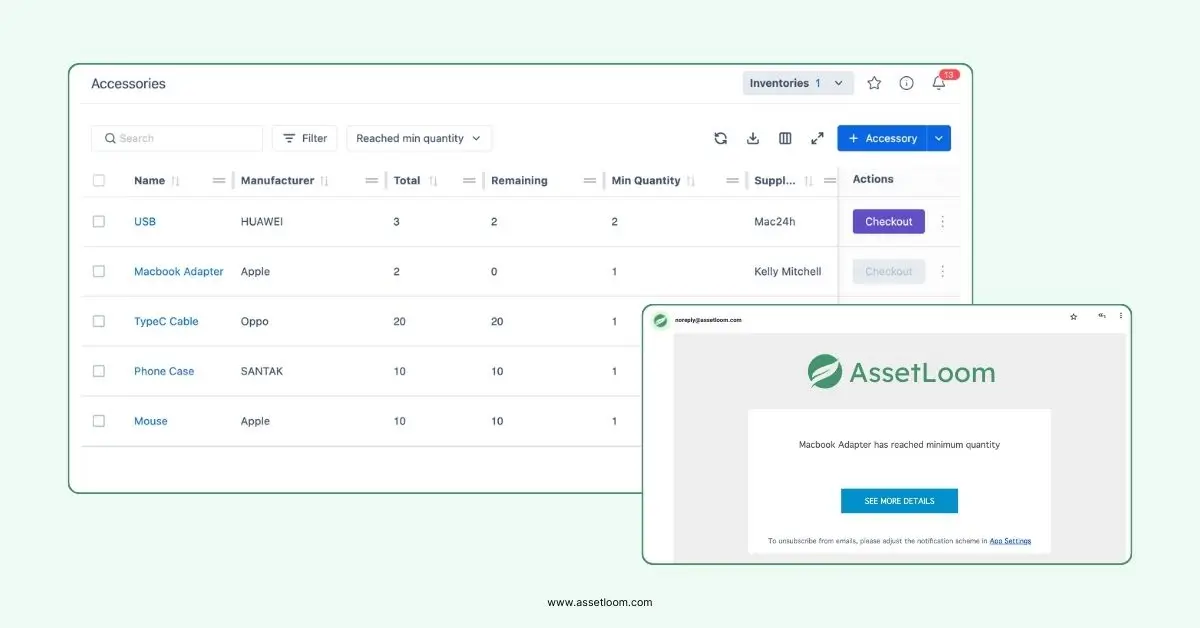The width and height of the screenshot is (1200, 628).
Task: Click the expand fullscreen icon
Action: [x=817, y=139]
